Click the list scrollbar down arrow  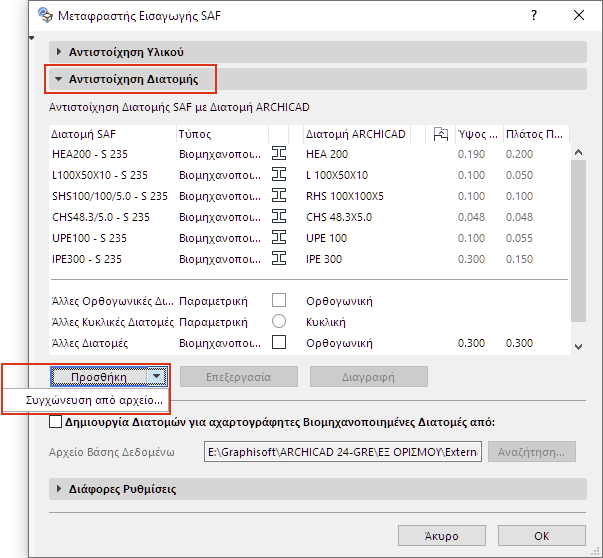[578, 347]
